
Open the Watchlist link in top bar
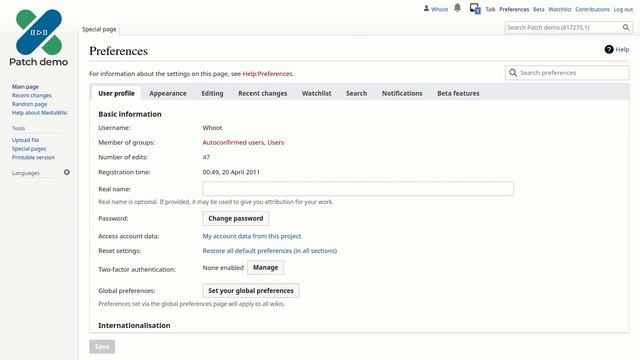[560, 9]
